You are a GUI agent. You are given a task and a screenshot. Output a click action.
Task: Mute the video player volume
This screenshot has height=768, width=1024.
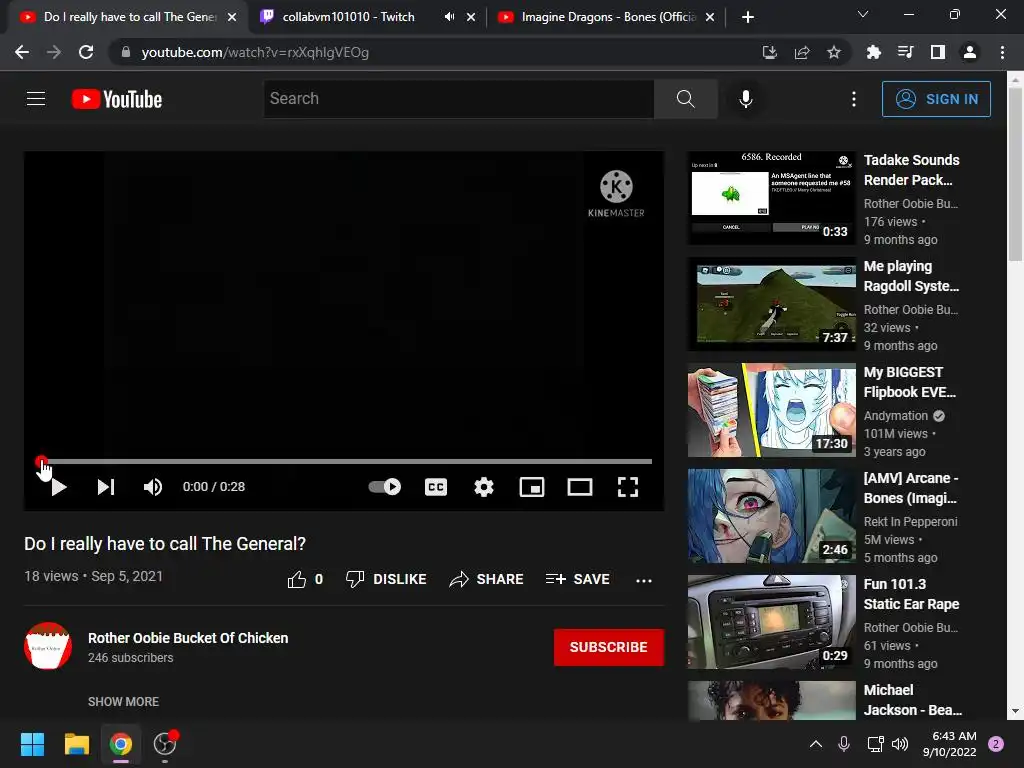pos(153,487)
